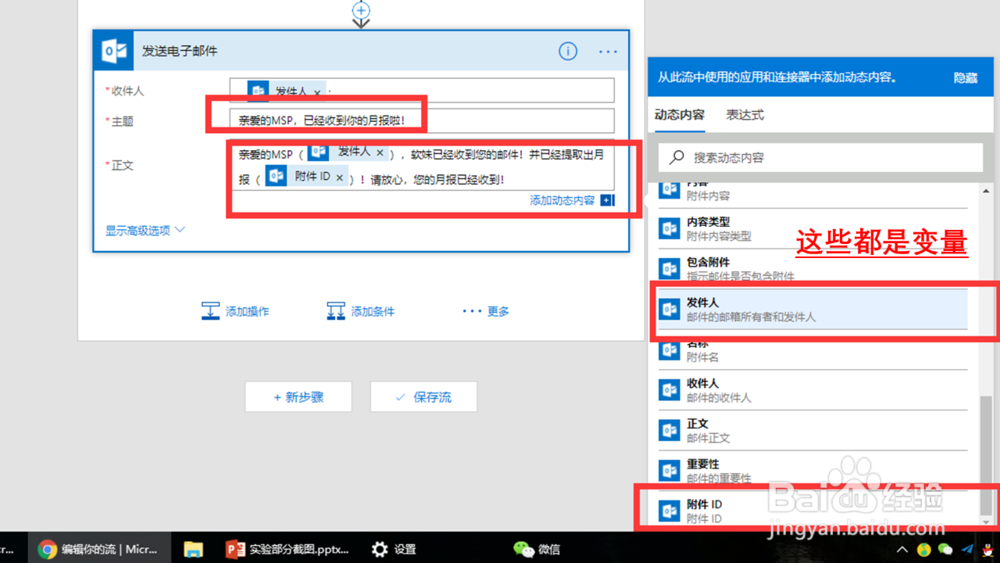The height and width of the screenshot is (563, 1000).
Task: Click the + 新步骤 button
Action: [x=298, y=397]
